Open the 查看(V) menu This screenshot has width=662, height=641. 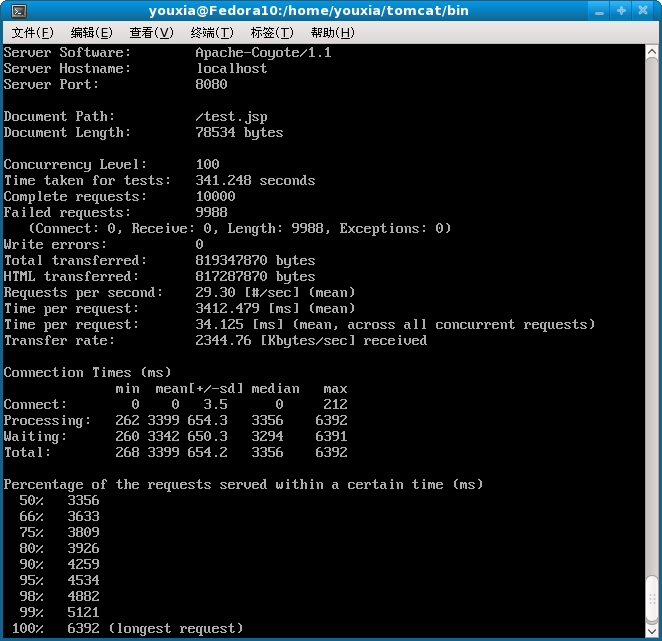(151, 33)
